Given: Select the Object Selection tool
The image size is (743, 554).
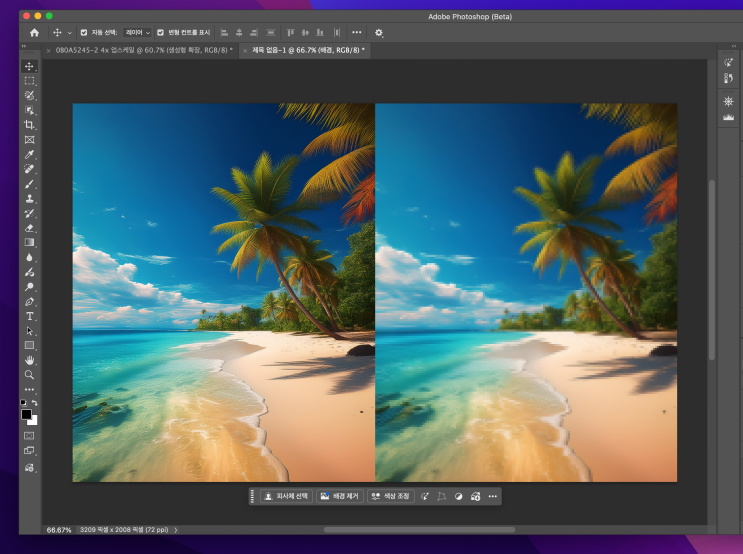Looking at the screenshot, I should coord(29,110).
